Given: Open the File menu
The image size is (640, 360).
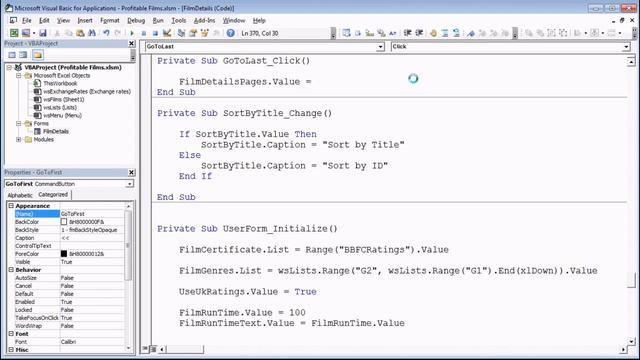Looking at the screenshot, I should click(27, 20).
